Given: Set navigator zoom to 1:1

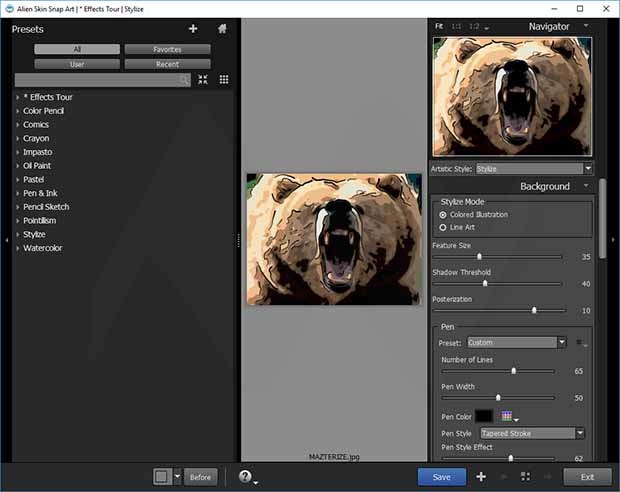Looking at the screenshot, I should pyautogui.click(x=456, y=26).
